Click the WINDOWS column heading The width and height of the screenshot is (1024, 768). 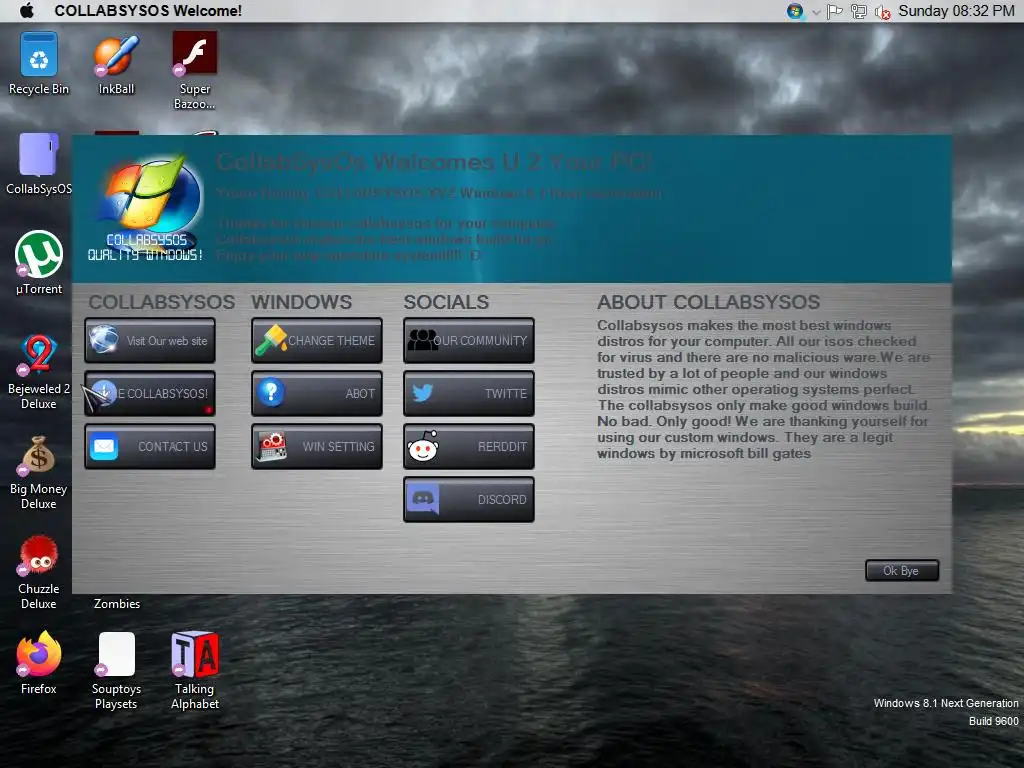coord(302,302)
